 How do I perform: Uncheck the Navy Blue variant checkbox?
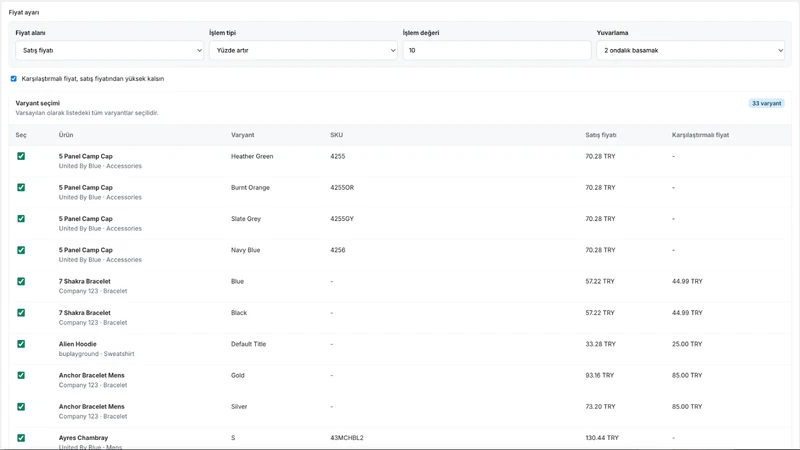point(21,250)
